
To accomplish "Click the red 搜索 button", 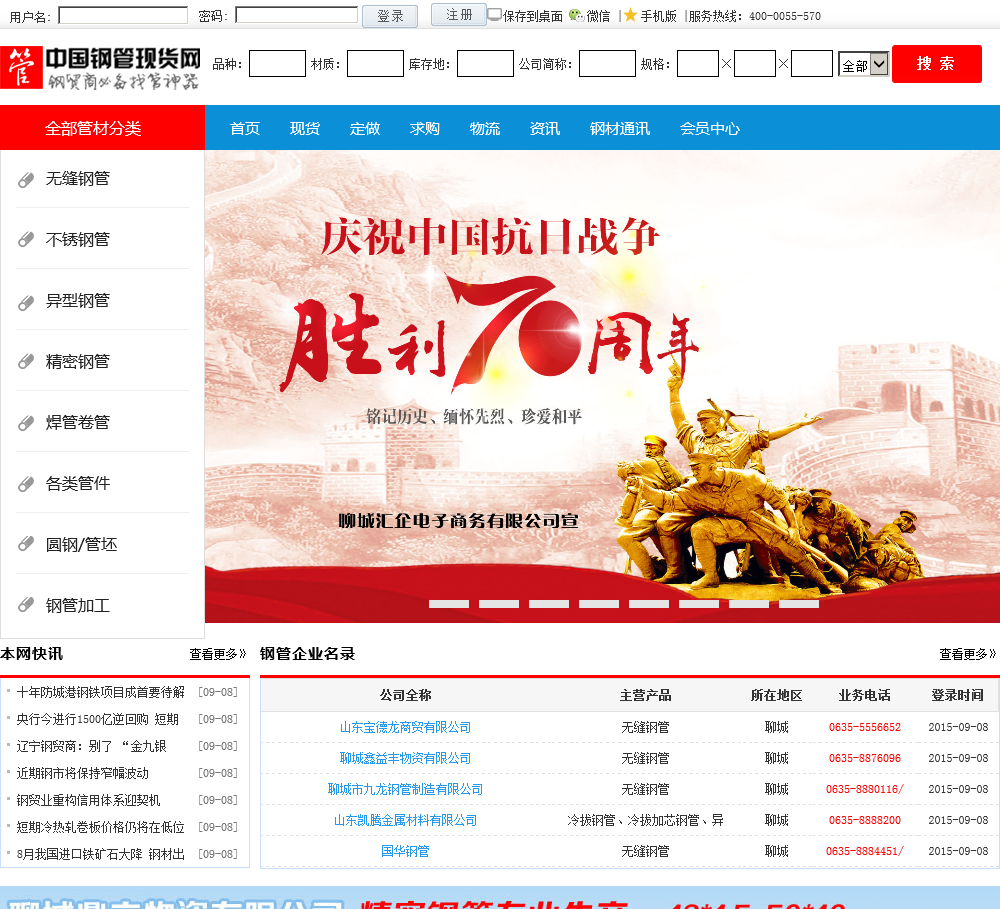I will [936, 64].
